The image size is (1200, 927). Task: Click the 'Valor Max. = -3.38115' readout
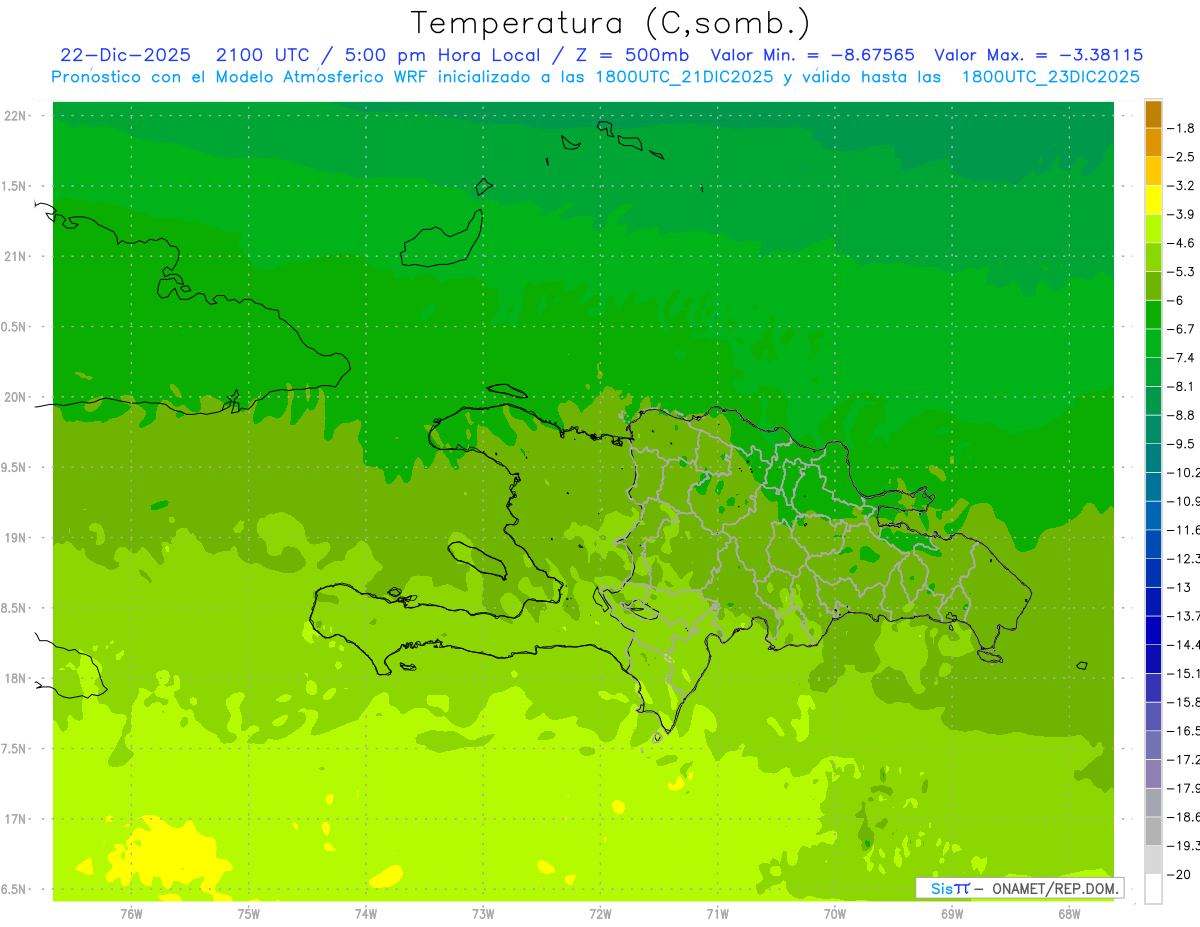coord(1039,55)
